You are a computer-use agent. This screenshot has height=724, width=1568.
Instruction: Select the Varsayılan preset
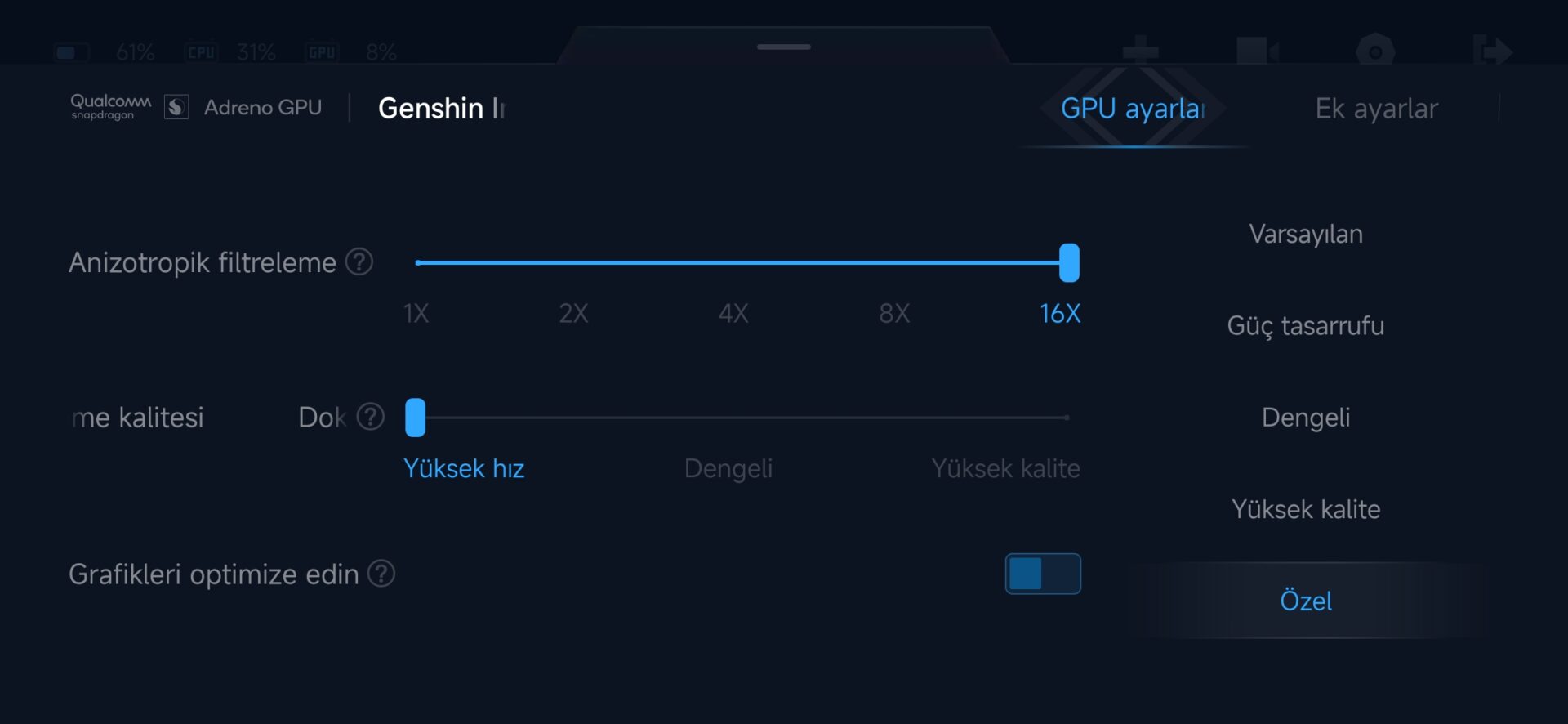point(1305,235)
